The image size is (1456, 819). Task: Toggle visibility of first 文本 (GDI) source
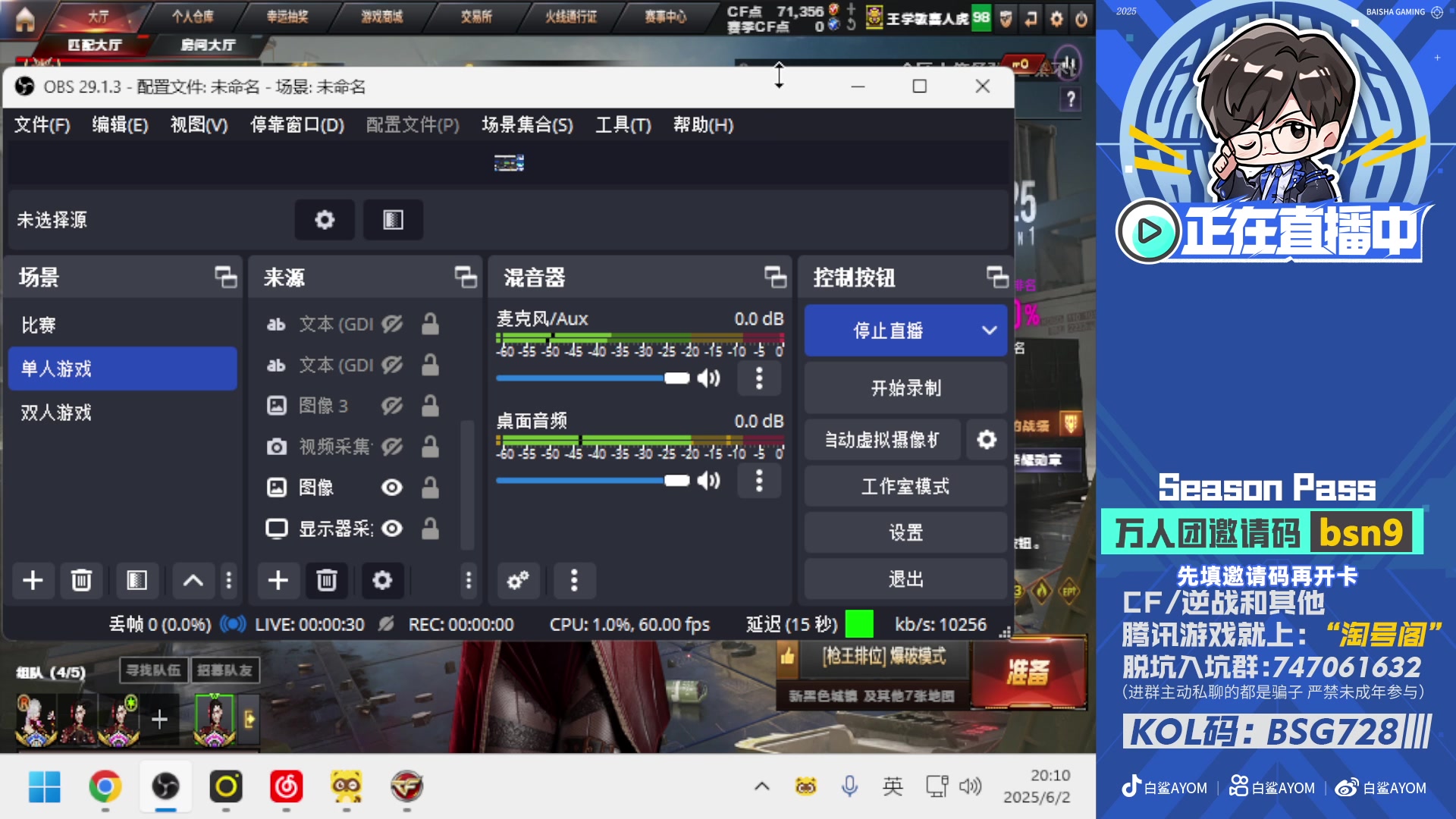click(392, 325)
